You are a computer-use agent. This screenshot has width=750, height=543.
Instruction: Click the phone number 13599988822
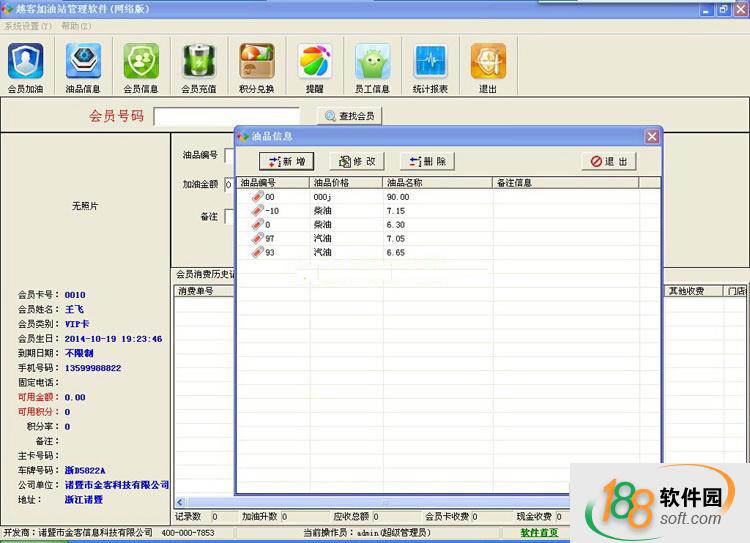(93, 368)
